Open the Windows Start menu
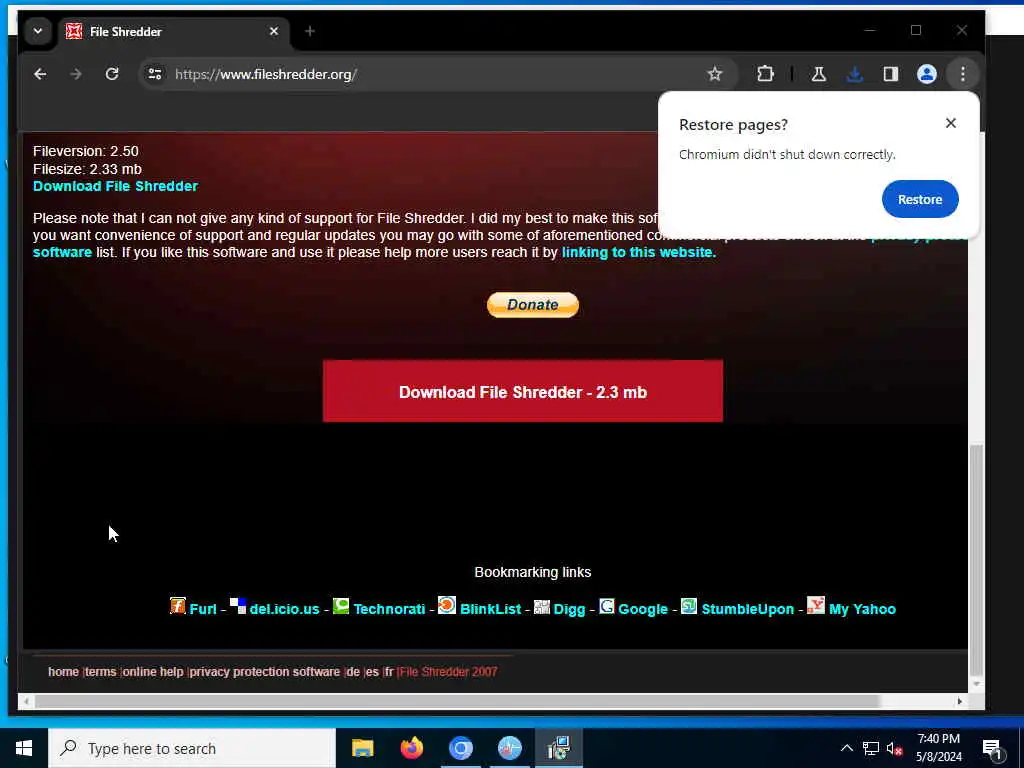The height and width of the screenshot is (768, 1024). (24, 748)
